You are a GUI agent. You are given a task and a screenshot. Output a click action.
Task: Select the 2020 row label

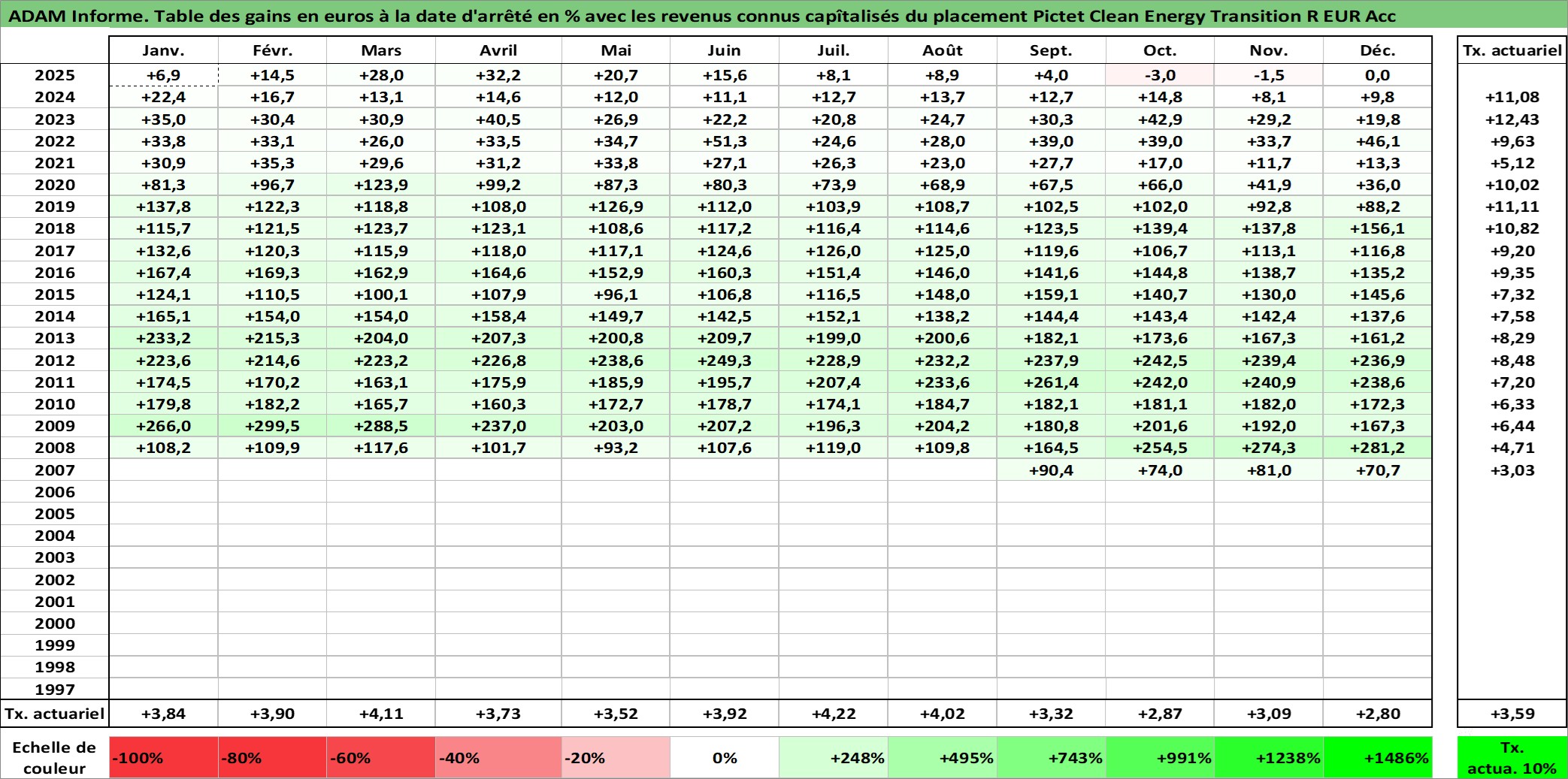pos(55,185)
